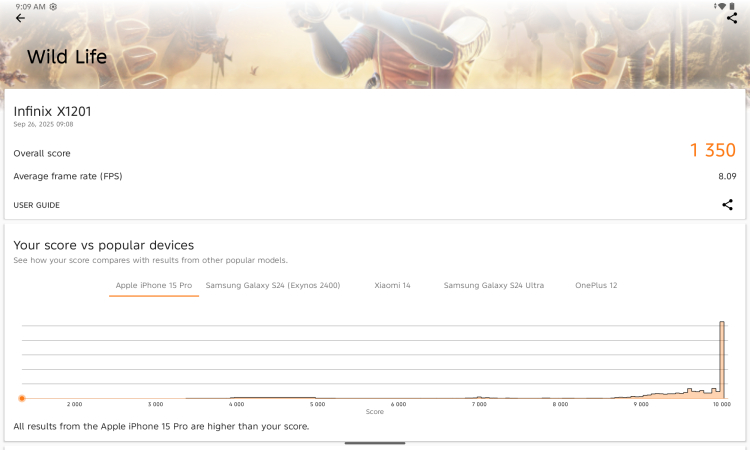Select the Apple iPhone 15 Pro tab

[x=154, y=285]
